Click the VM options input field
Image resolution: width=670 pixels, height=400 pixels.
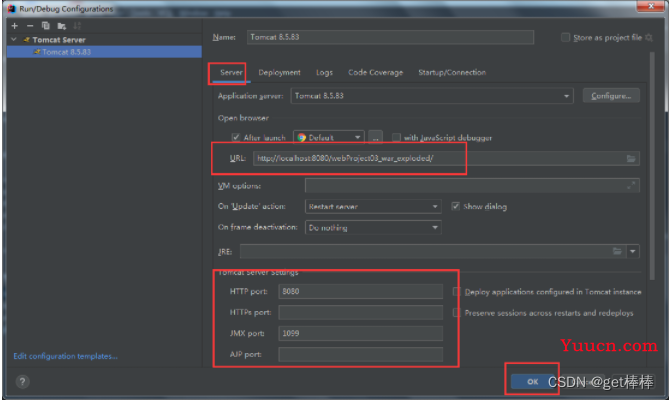(472, 185)
